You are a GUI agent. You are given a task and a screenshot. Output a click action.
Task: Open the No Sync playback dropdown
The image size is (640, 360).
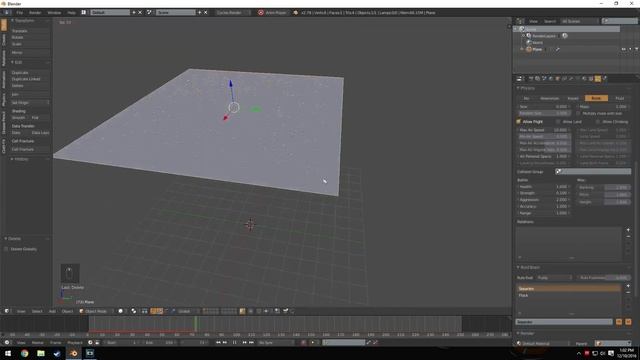pos(276,342)
